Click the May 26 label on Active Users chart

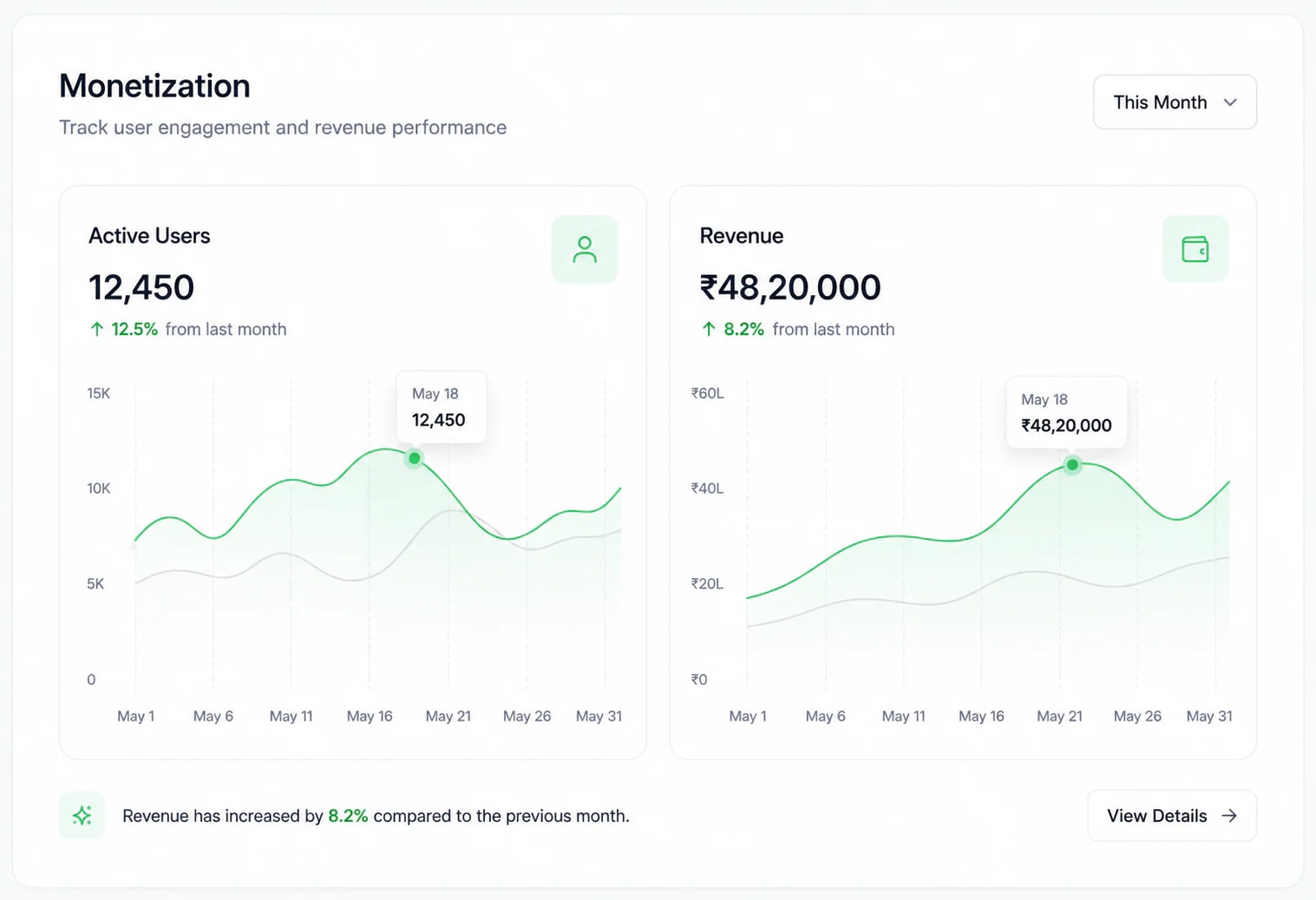click(527, 716)
